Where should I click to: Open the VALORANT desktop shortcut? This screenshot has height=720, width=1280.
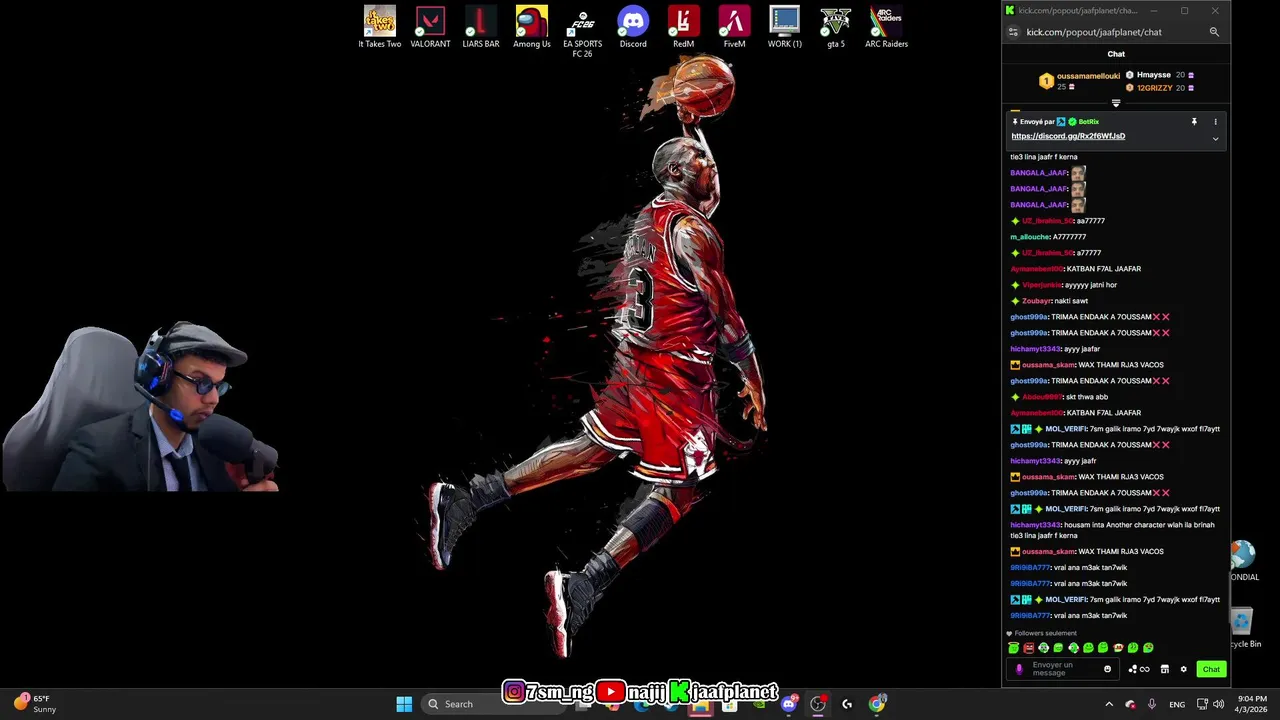coord(430,27)
